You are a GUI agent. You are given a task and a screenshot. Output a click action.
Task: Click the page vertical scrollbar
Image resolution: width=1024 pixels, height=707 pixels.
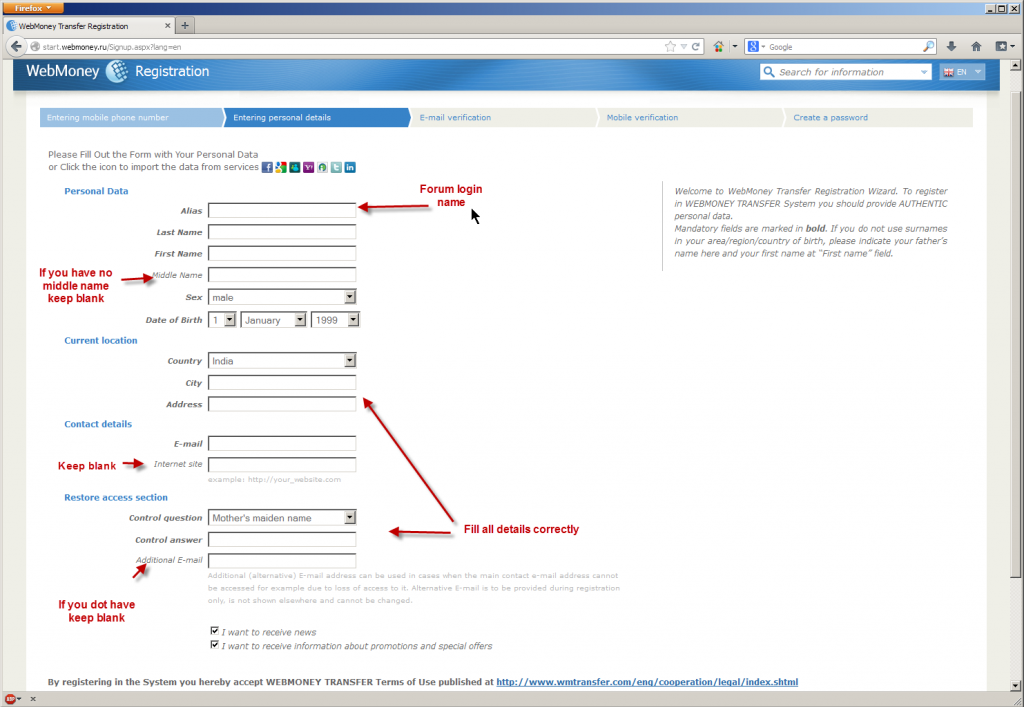[1015, 334]
